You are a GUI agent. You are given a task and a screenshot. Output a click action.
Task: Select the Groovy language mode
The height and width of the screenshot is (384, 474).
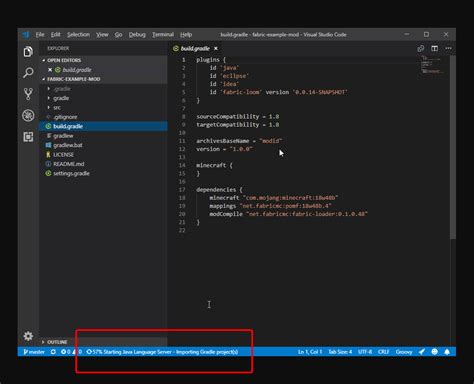(x=404, y=352)
